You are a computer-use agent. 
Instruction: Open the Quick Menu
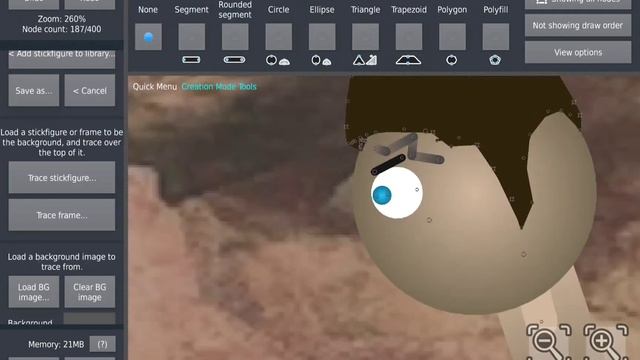coord(155,87)
